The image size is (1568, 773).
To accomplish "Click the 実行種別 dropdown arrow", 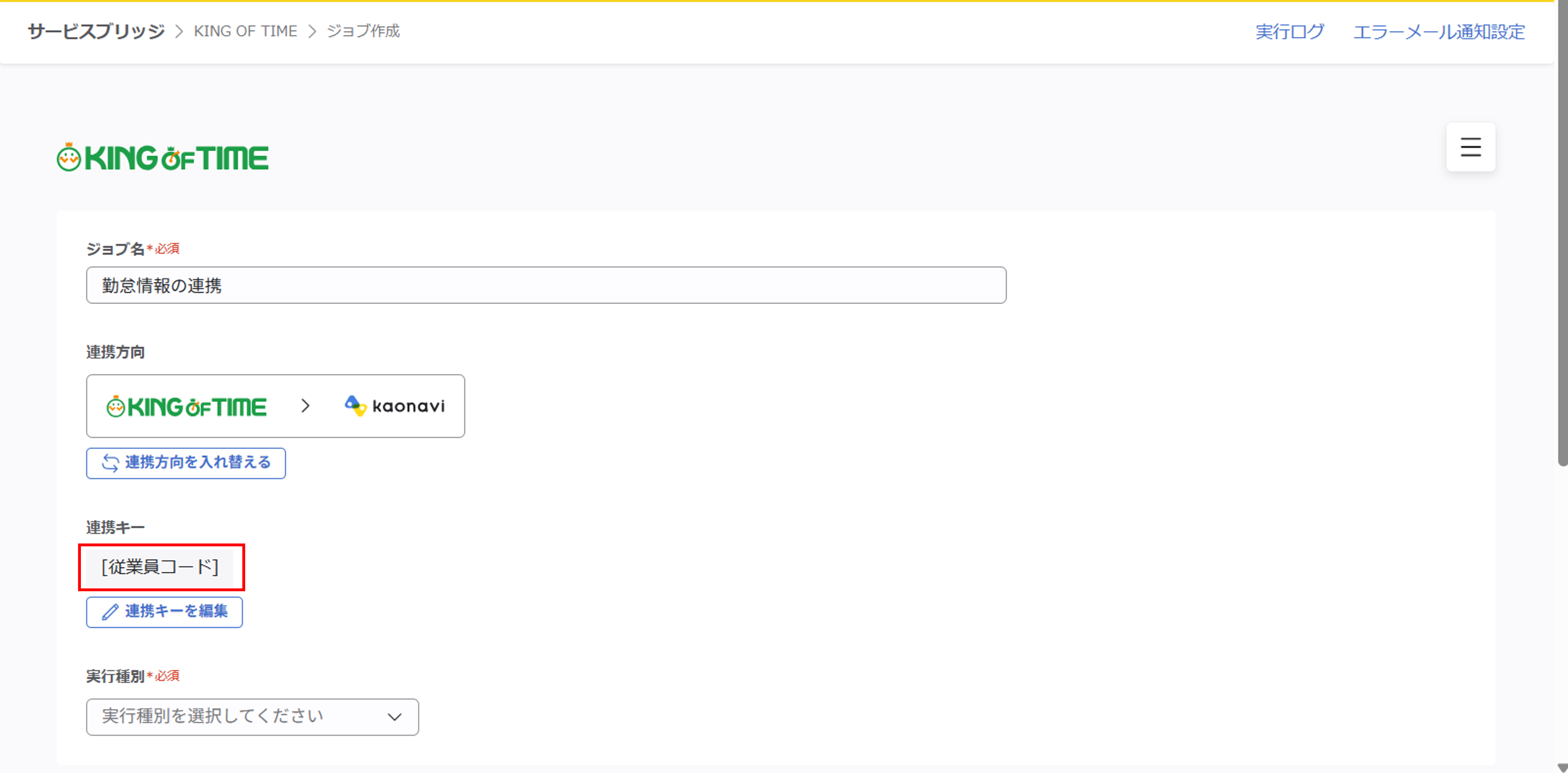I will point(394,717).
